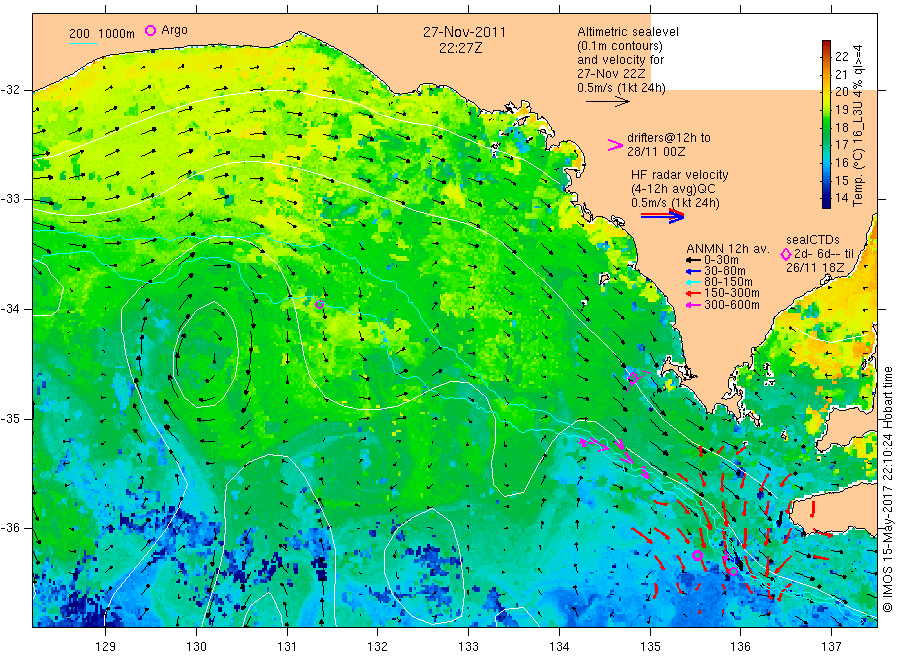The image size is (900, 660).
Task: Click the 14 label on the color bar
Action: (x=841, y=198)
